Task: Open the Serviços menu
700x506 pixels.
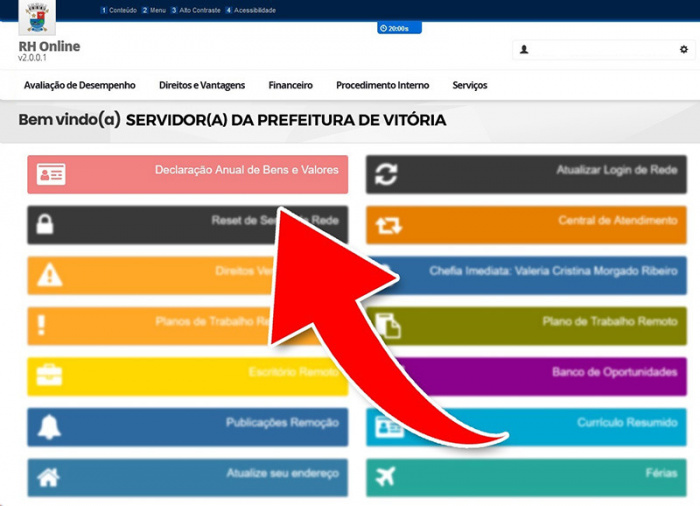Action: [x=470, y=85]
